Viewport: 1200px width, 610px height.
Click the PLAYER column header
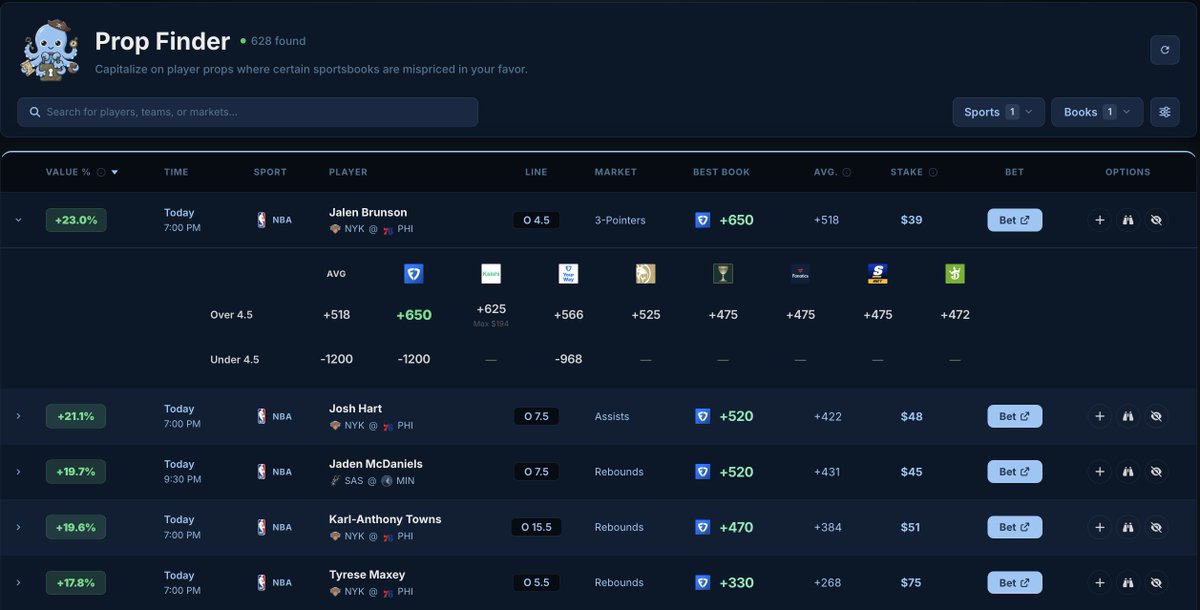348,172
